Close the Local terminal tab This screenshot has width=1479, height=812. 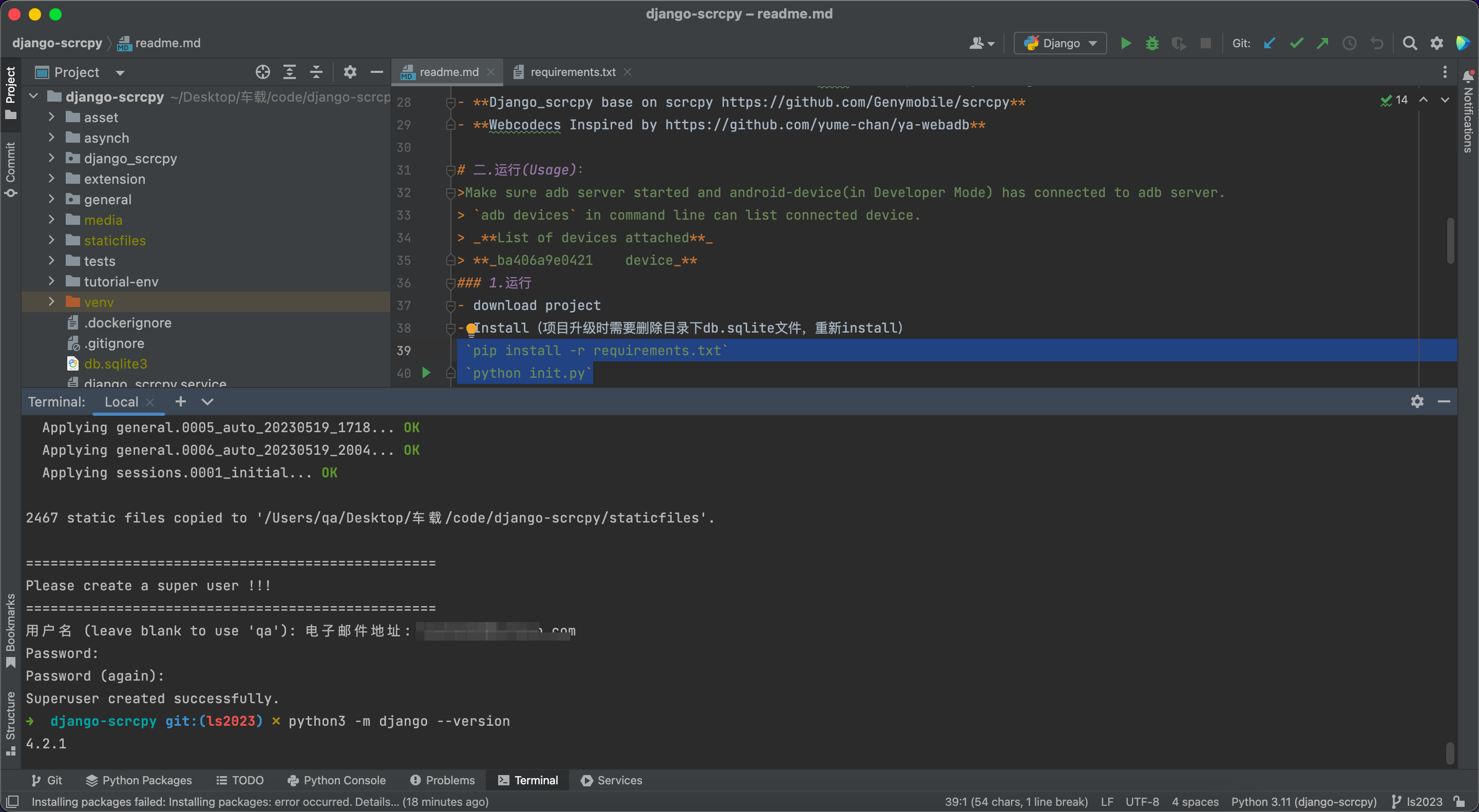pyautogui.click(x=150, y=402)
